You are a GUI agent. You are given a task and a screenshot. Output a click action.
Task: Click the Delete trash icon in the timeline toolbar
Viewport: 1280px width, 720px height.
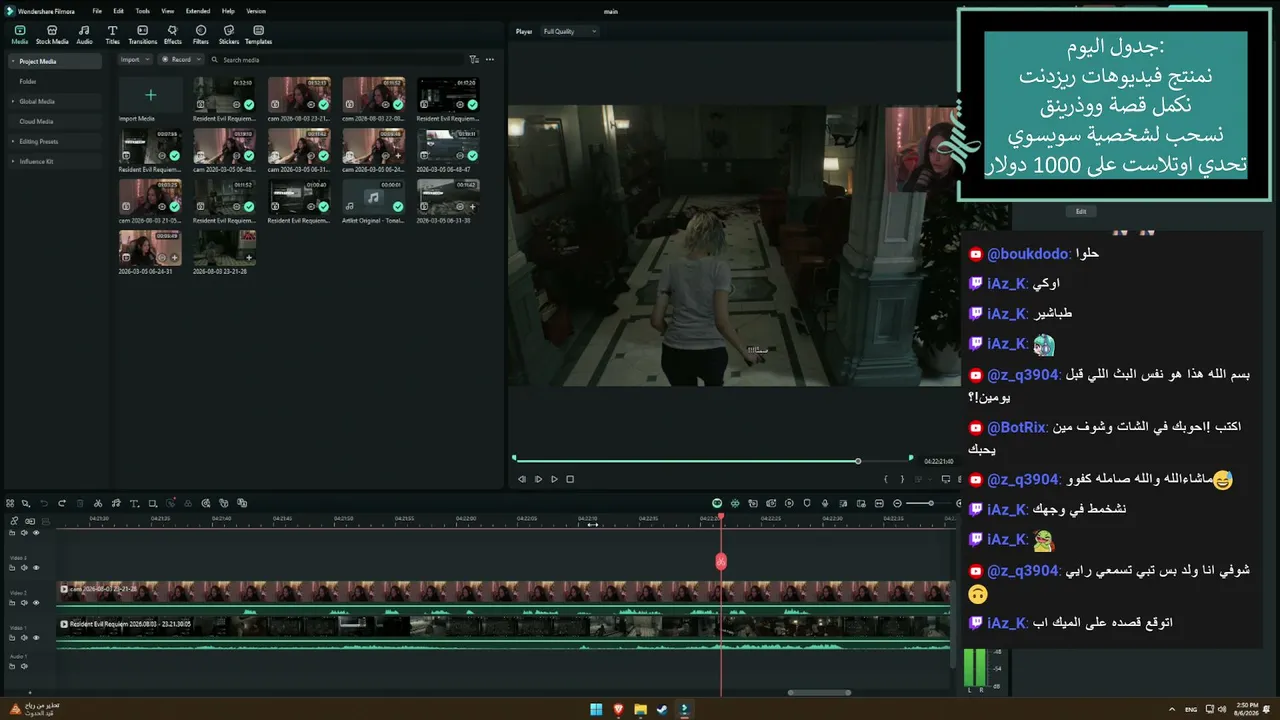click(x=81, y=503)
